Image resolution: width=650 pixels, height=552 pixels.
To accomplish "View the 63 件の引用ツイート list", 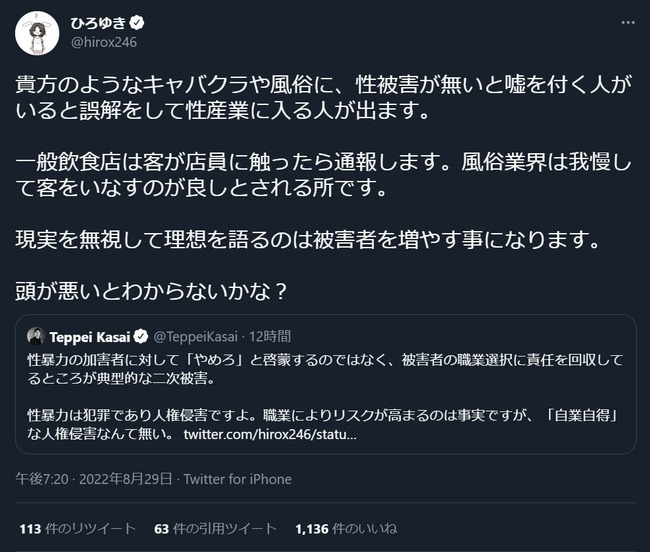I will pos(215,529).
